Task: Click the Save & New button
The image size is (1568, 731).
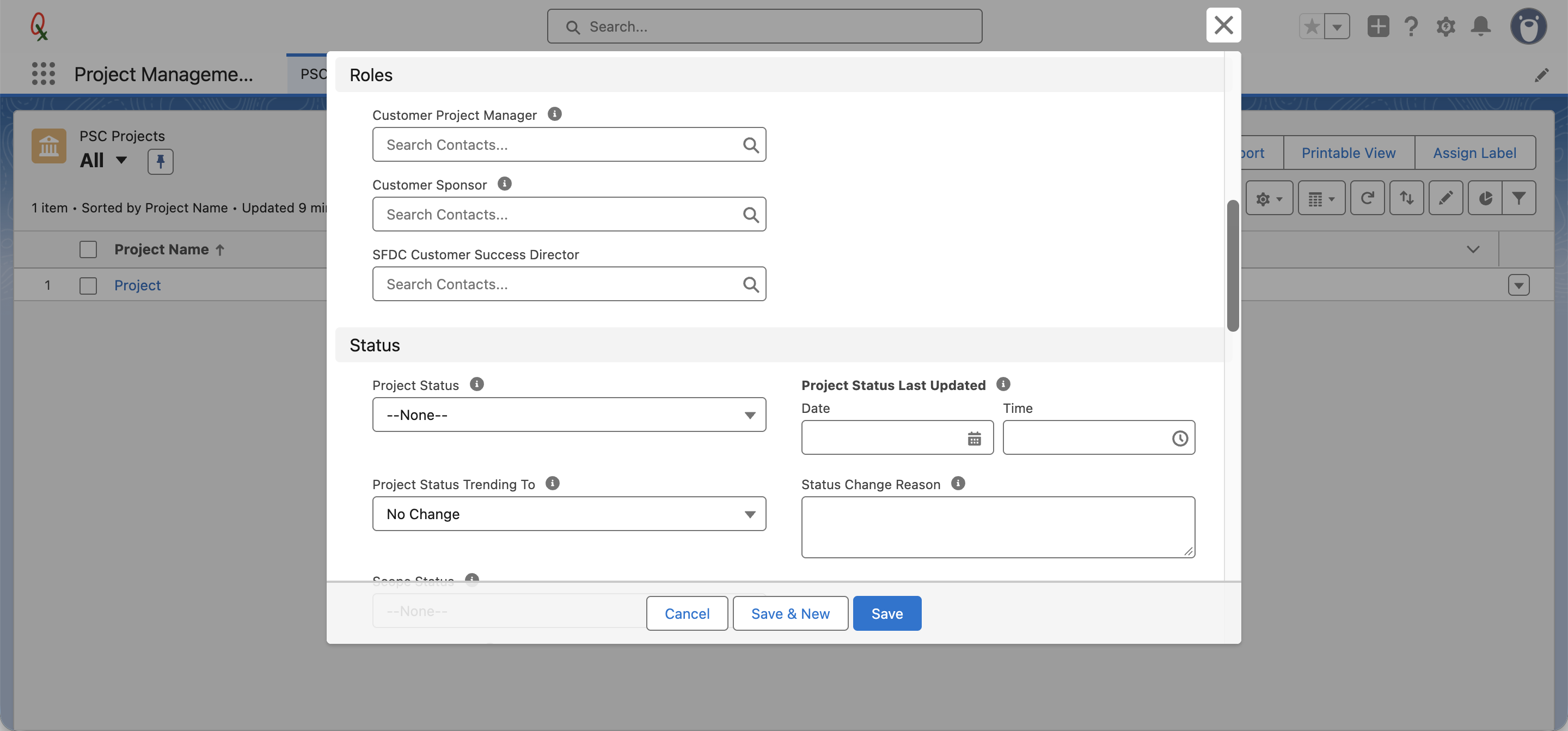Action: (790, 613)
